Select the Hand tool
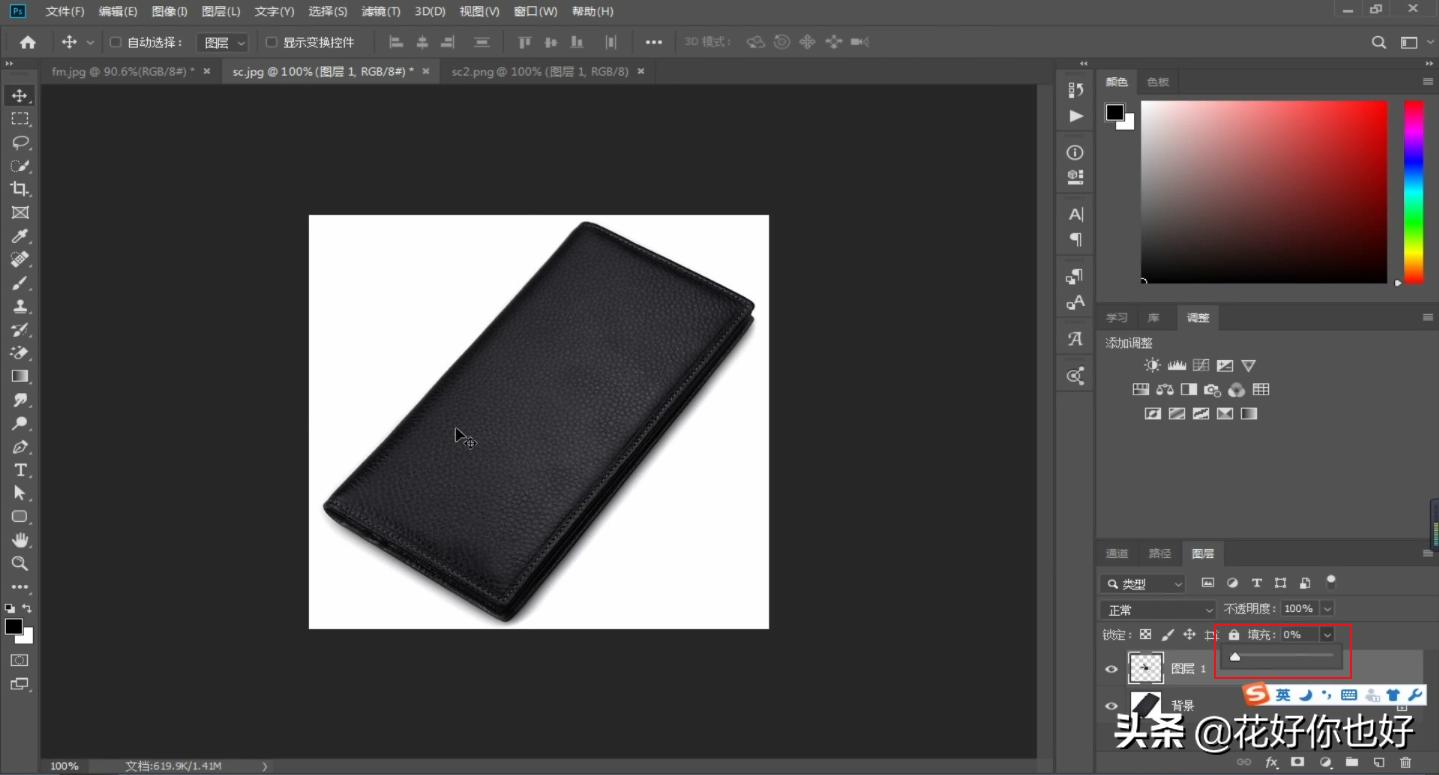Image resolution: width=1439 pixels, height=775 pixels. (19, 540)
